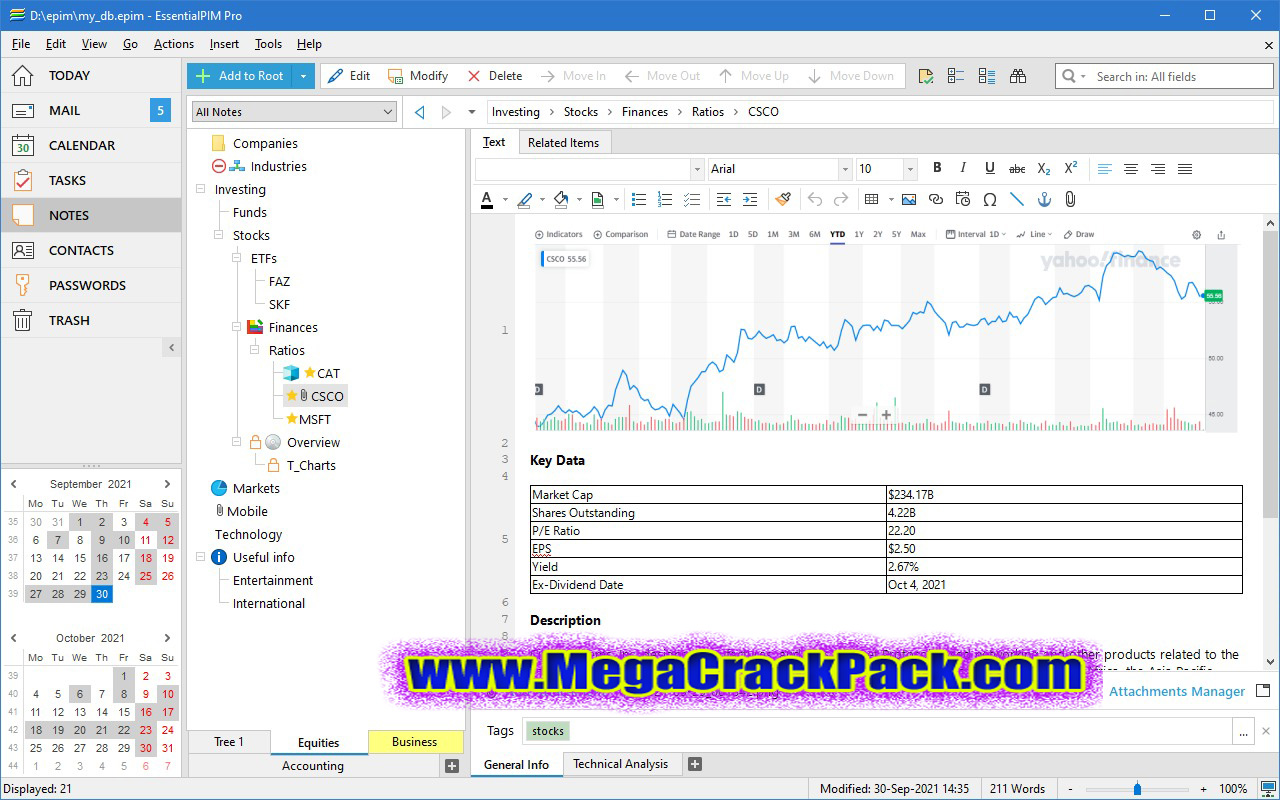
Task: Open the PASSWORDS module
Action: (91, 285)
